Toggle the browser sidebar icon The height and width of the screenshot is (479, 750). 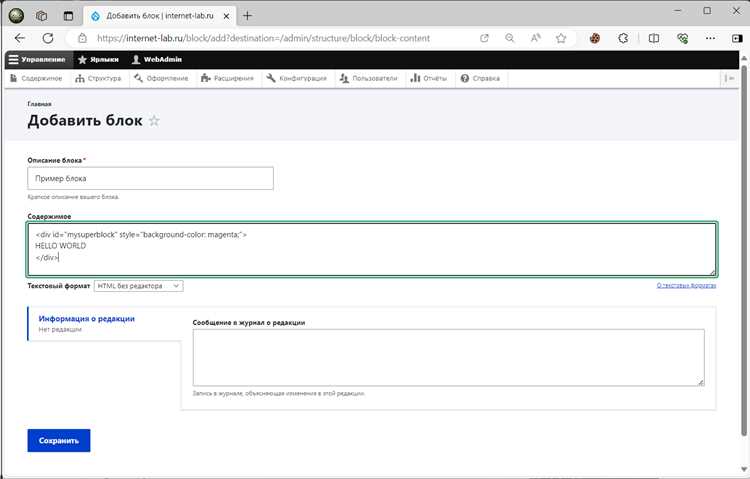(737, 38)
